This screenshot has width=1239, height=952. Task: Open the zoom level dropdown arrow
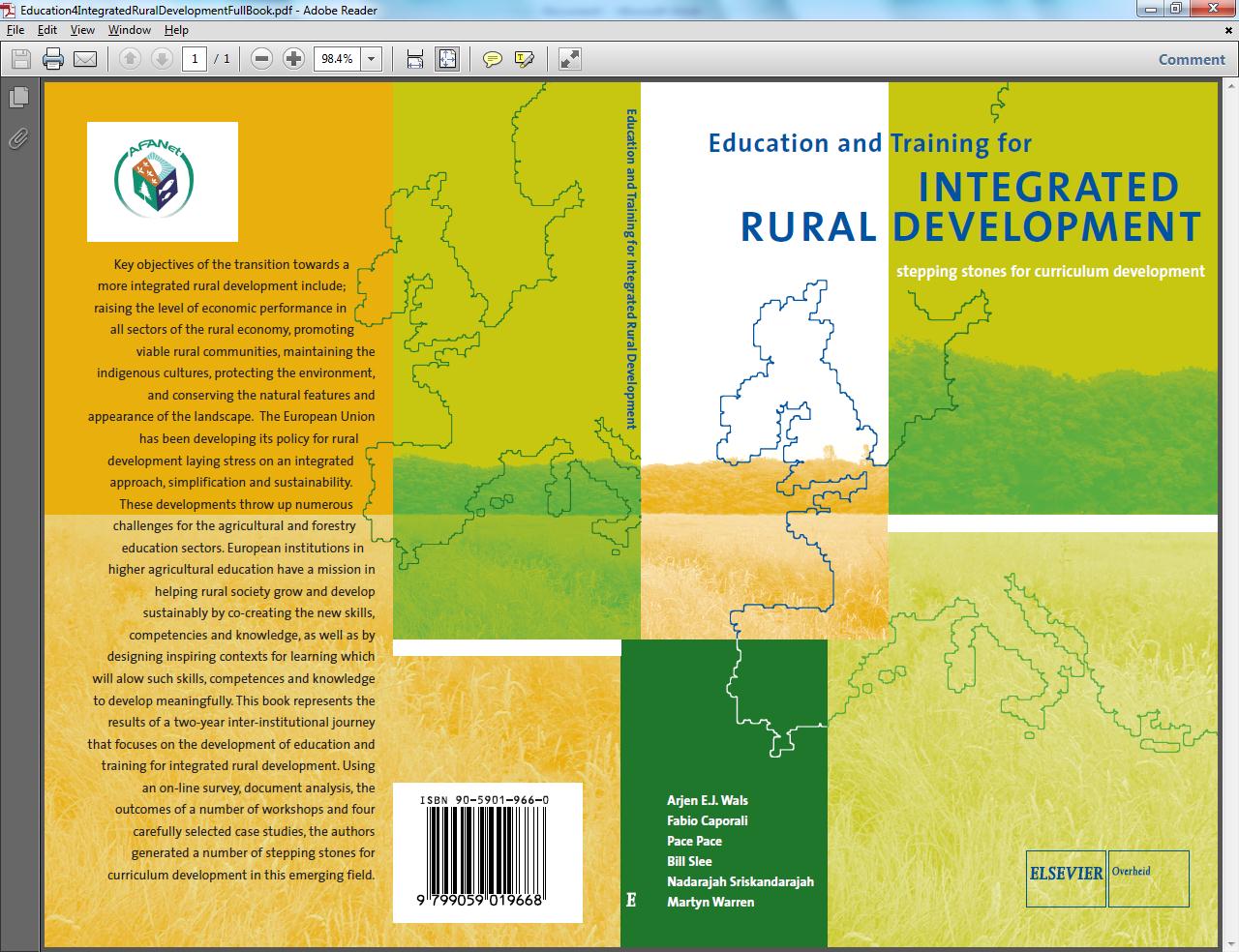coord(371,59)
